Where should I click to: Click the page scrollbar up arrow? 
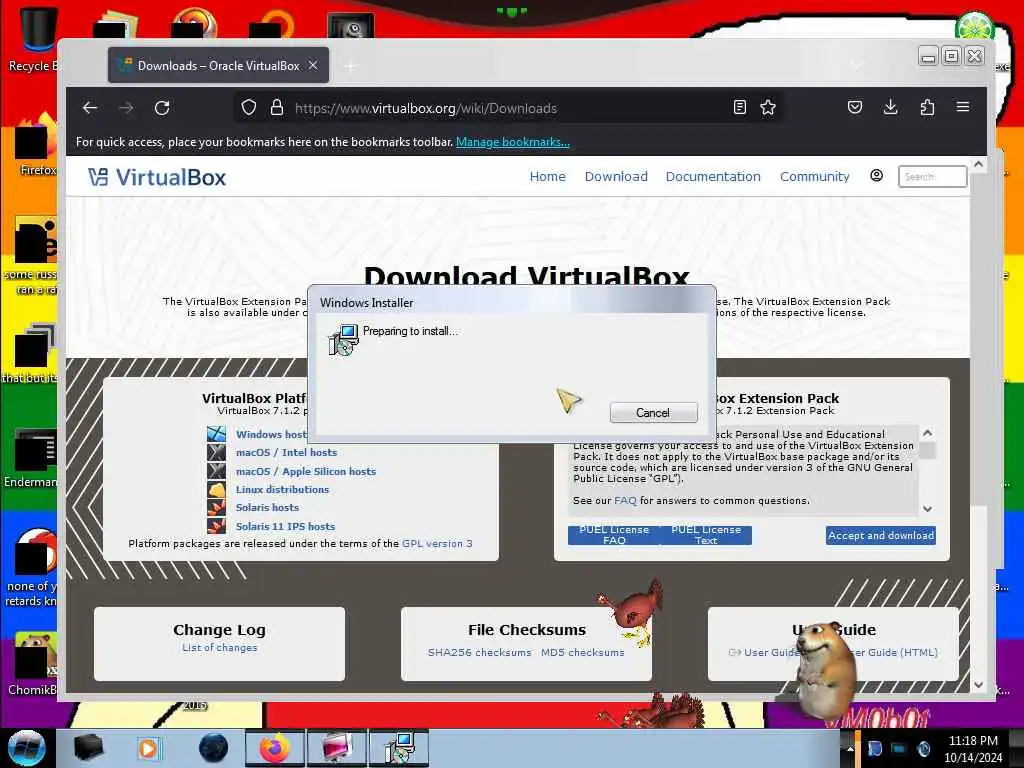click(978, 165)
